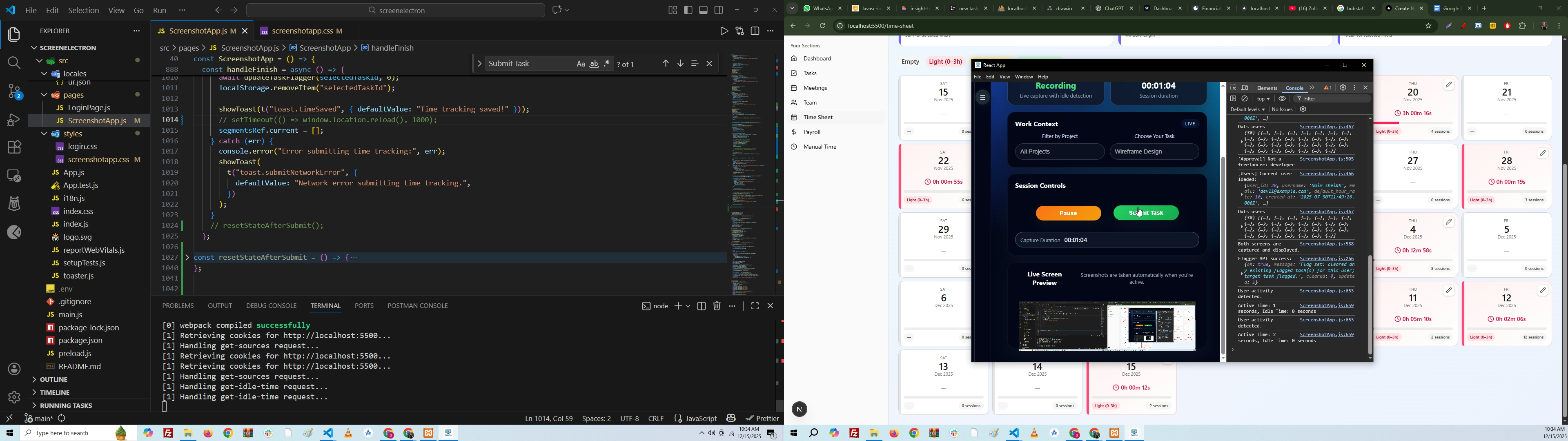Open Default levels dropdown in console

click(1247, 110)
